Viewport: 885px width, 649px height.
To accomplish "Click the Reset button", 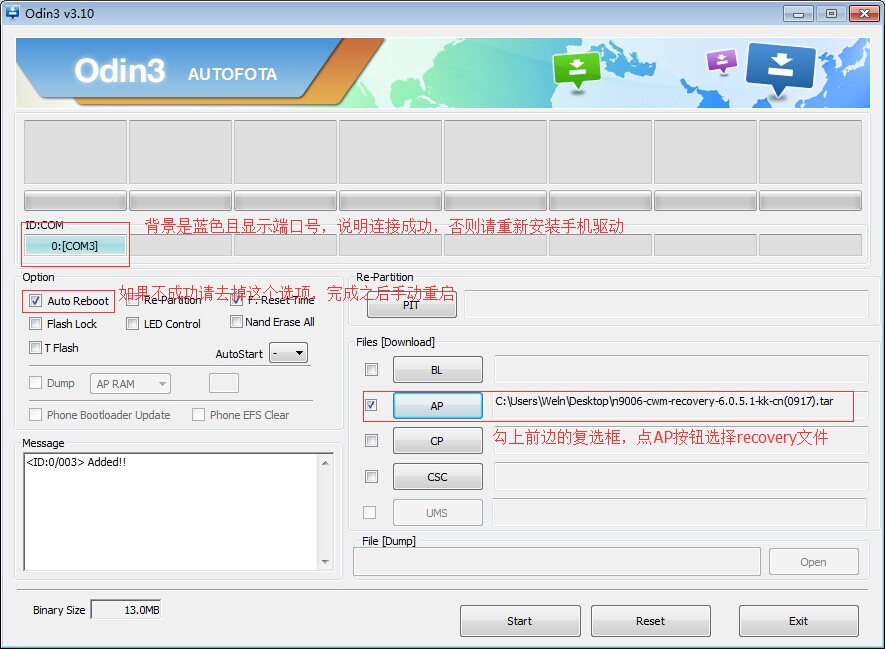I will pos(651,621).
